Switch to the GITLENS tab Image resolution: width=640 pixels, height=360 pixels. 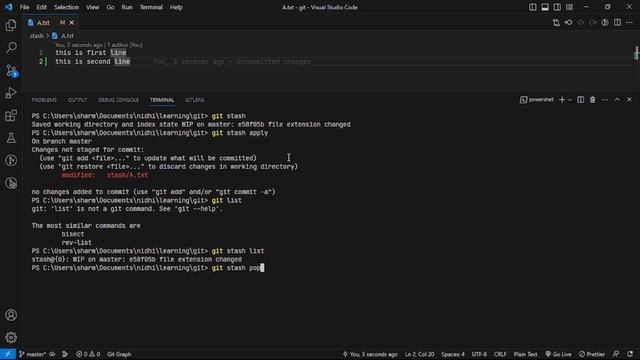pyautogui.click(x=195, y=100)
